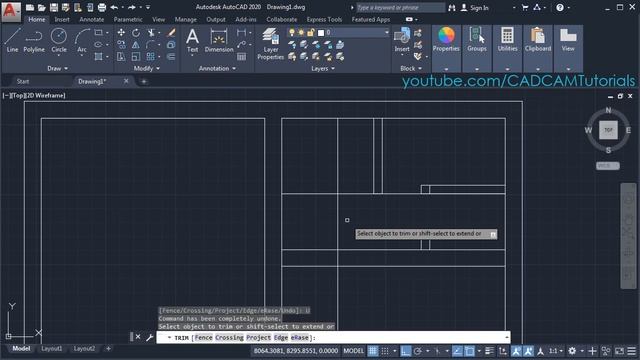Select the Dimension tool
The width and height of the screenshot is (640, 360).
pos(219,40)
